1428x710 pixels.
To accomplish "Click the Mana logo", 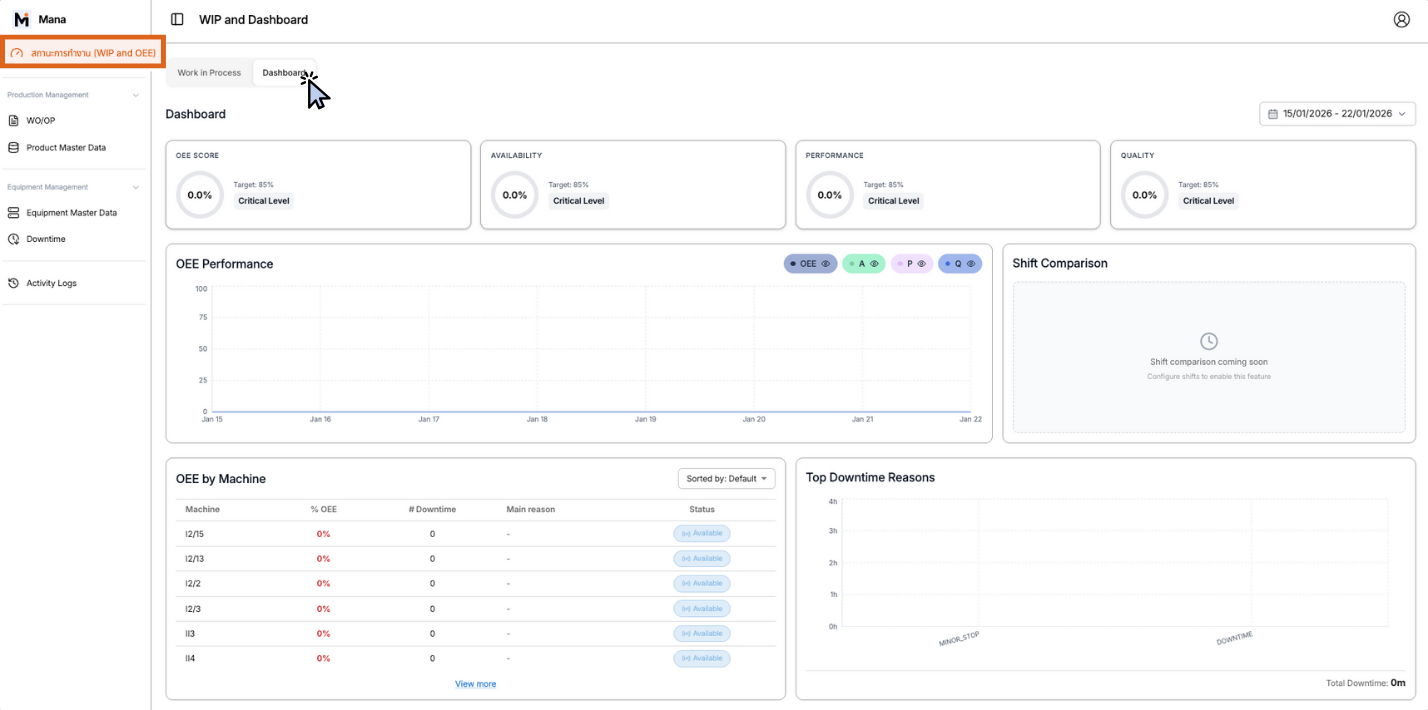I will click(x=20, y=18).
